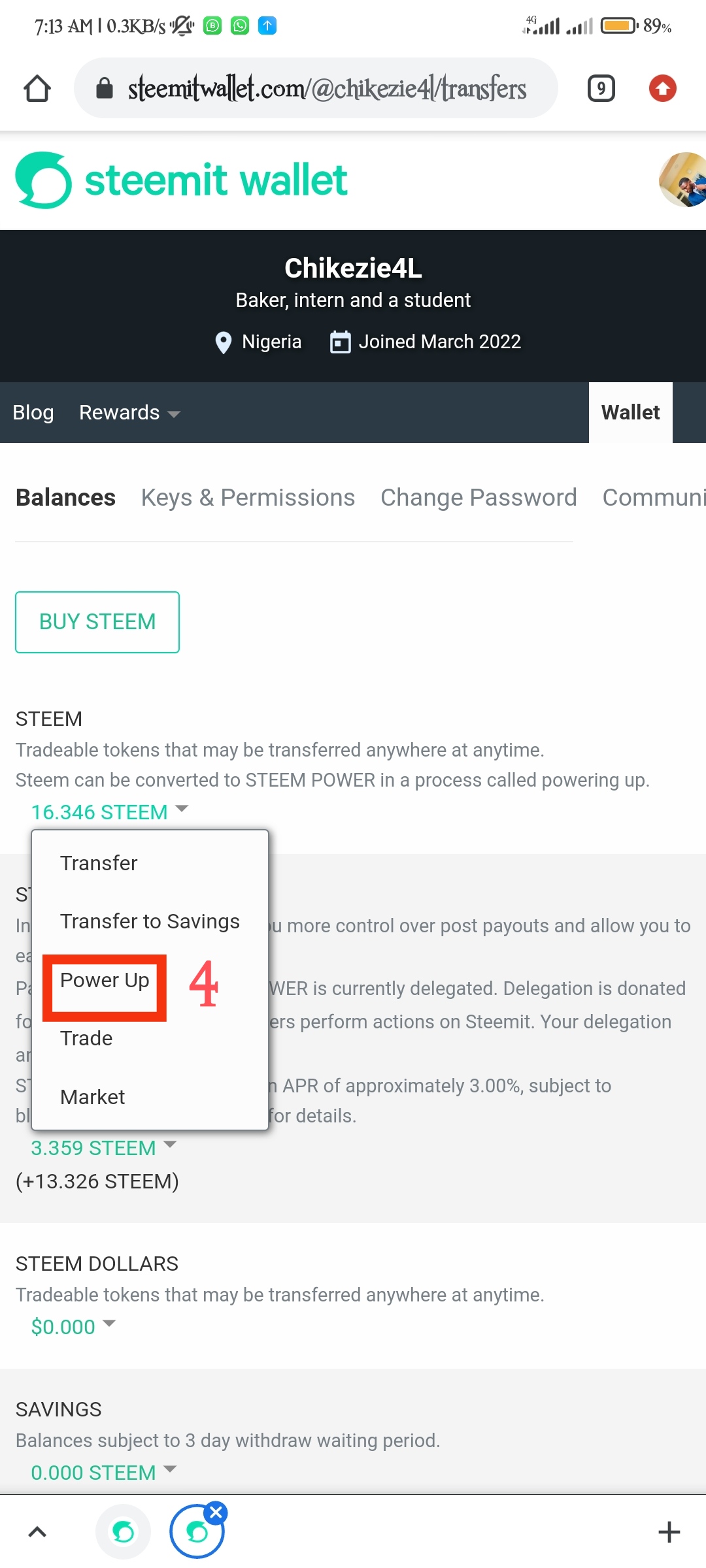706x1568 pixels.
Task: Tap the red upload arrow browser icon
Action: (662, 88)
